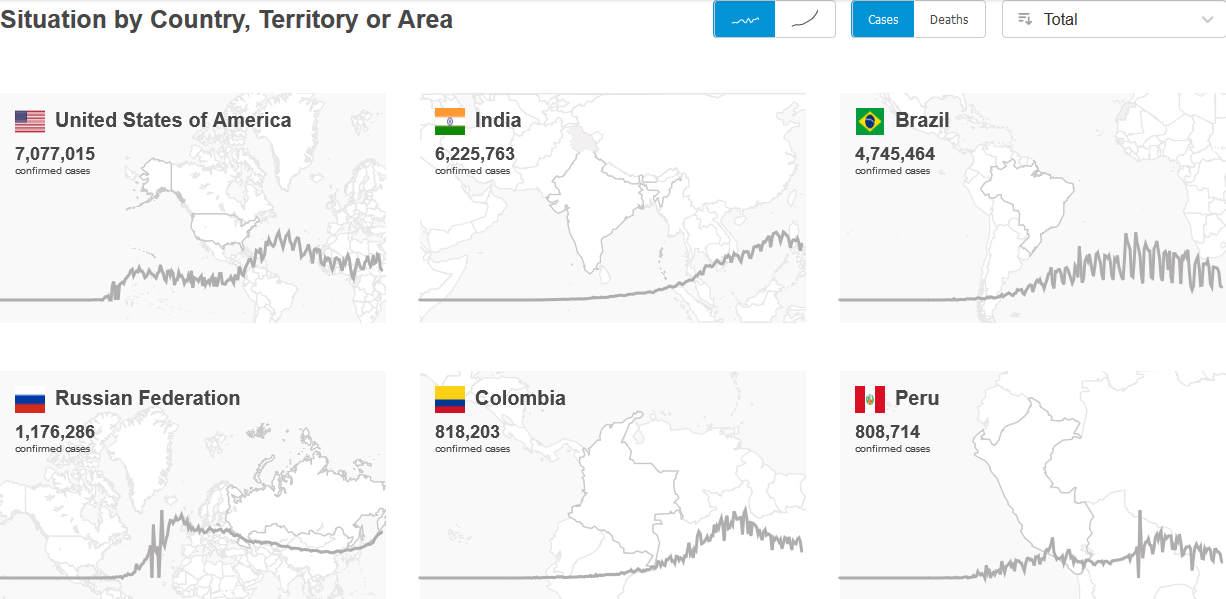Select the cumulative curve chart icon
Viewport: 1226px width, 599px height.
[805, 19]
